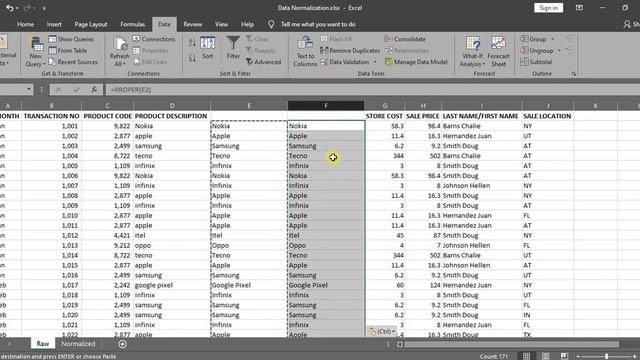Open the Connections command

154,39
